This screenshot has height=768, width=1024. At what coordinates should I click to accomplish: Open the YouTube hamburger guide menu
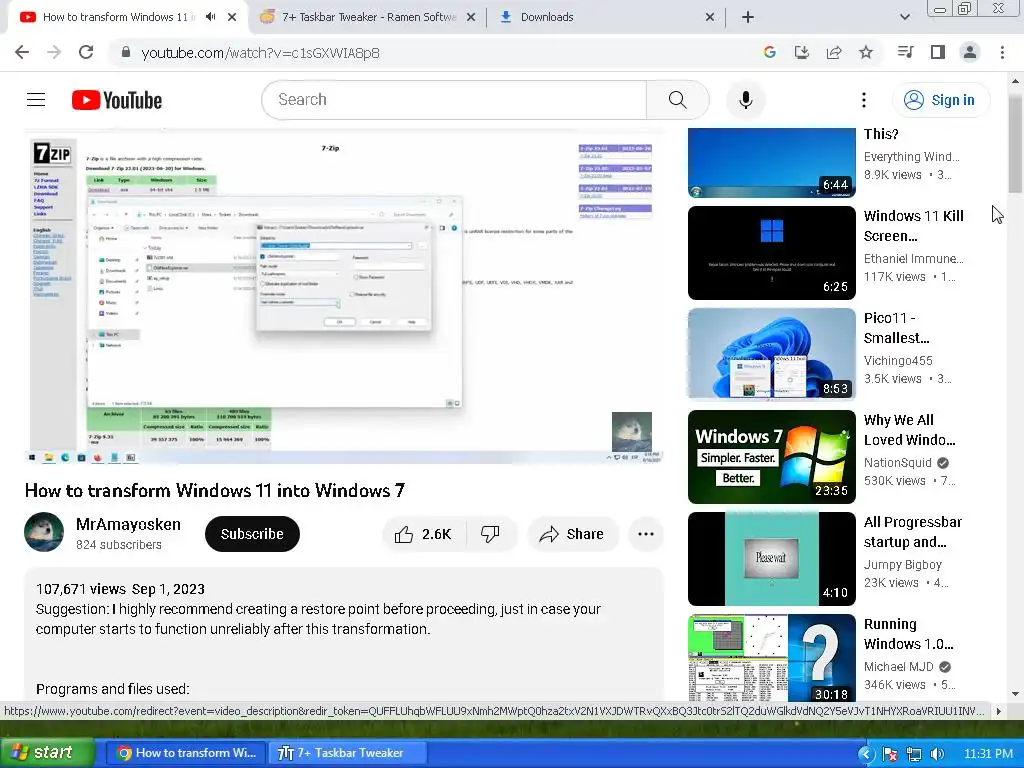pos(36,100)
